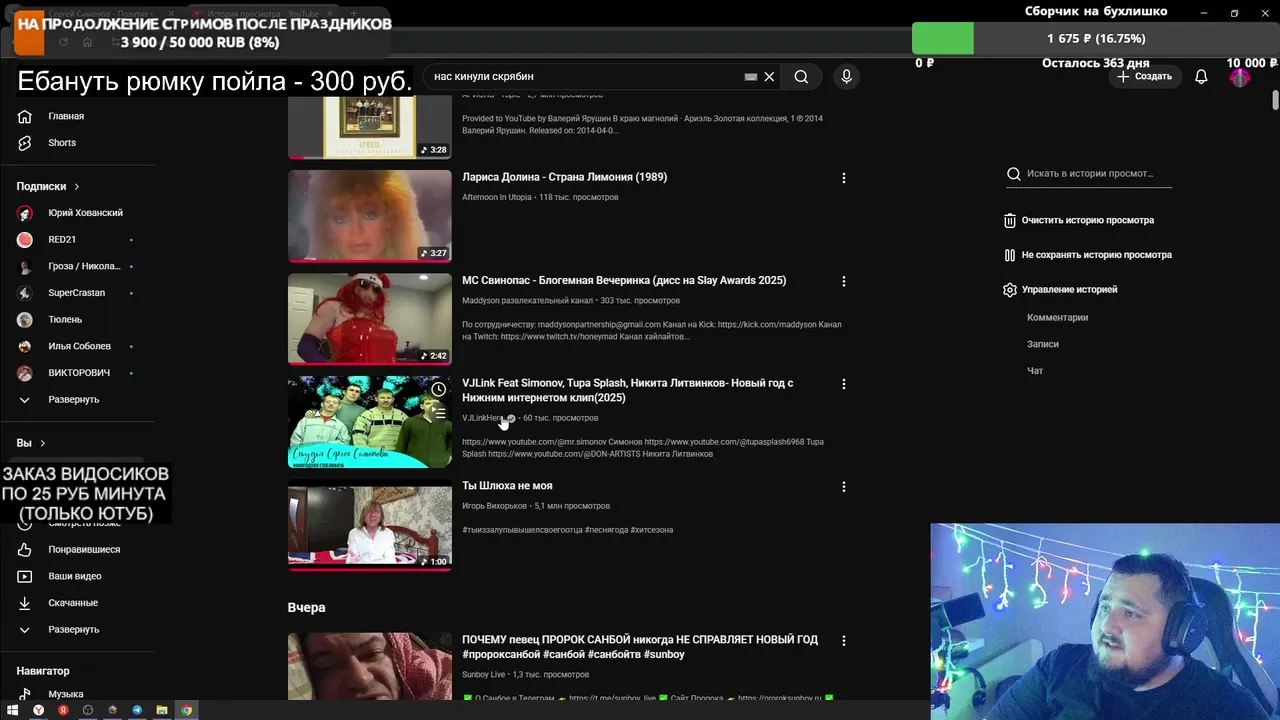Open options for ПОЧЕМУ певец ПРОРОК САНБОЙ video

tap(843, 641)
